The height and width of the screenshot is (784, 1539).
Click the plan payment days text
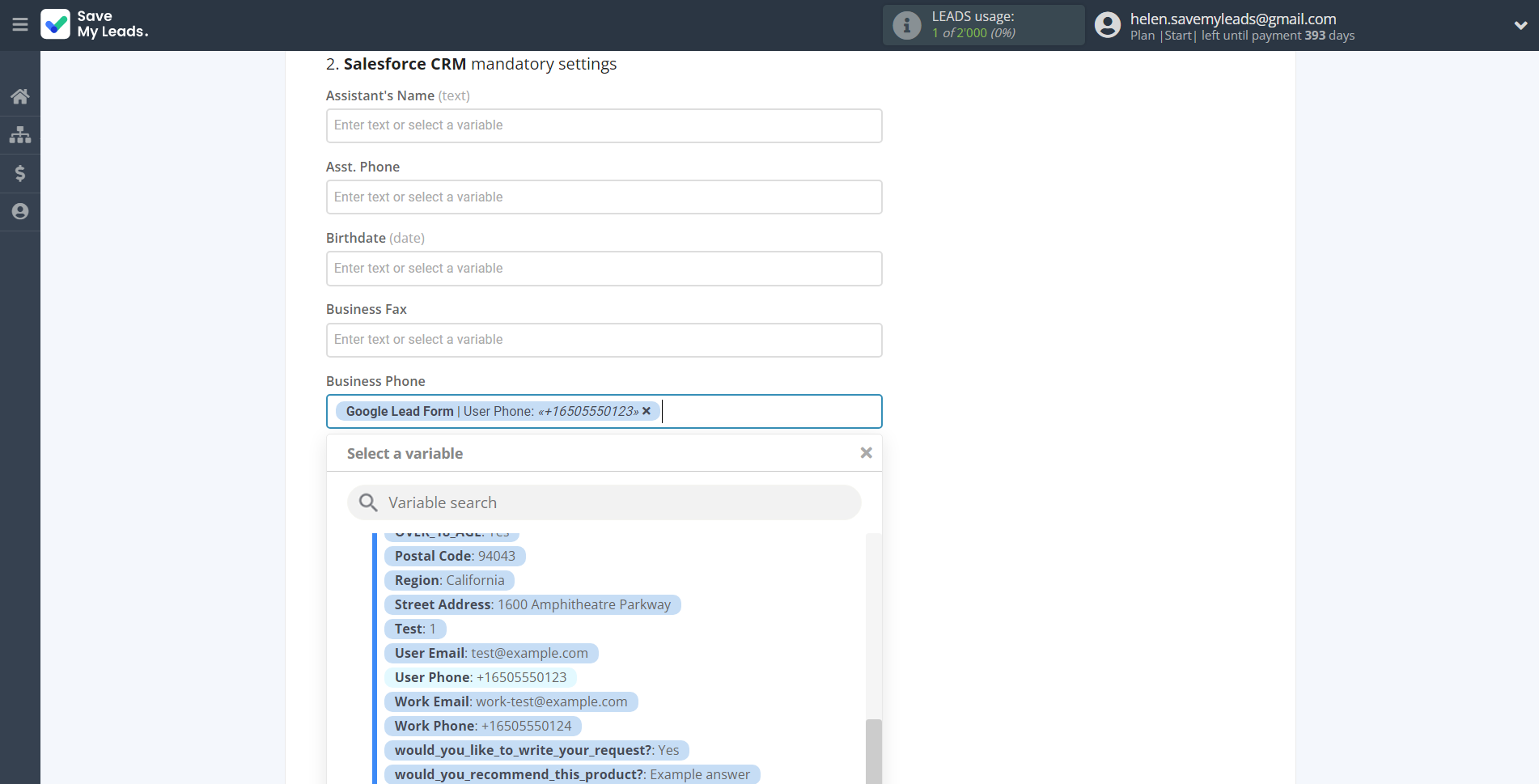pyautogui.click(x=1242, y=36)
